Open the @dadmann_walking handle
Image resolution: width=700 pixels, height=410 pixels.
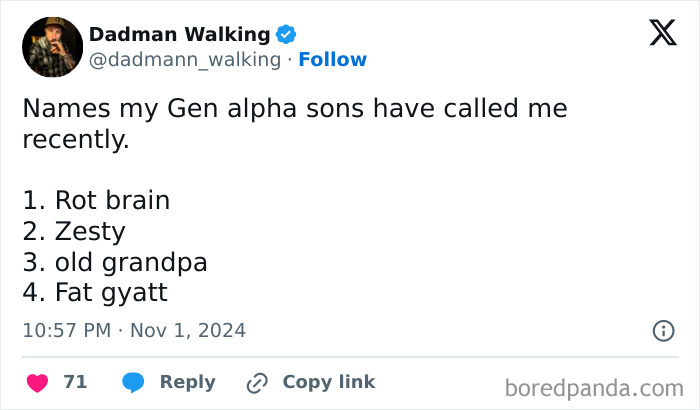pyautogui.click(x=185, y=60)
